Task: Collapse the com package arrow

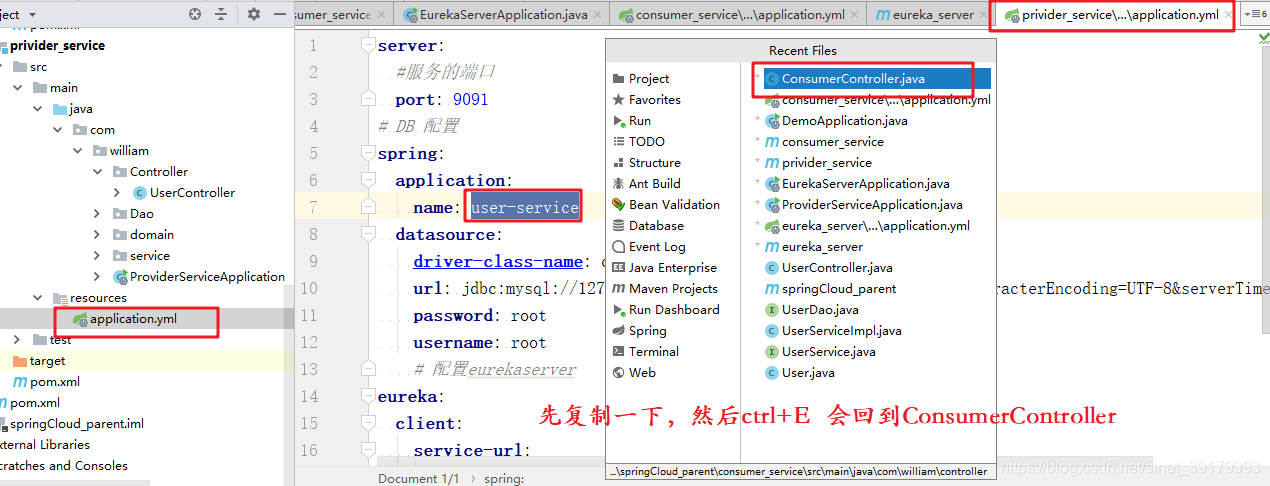Action: [58, 130]
